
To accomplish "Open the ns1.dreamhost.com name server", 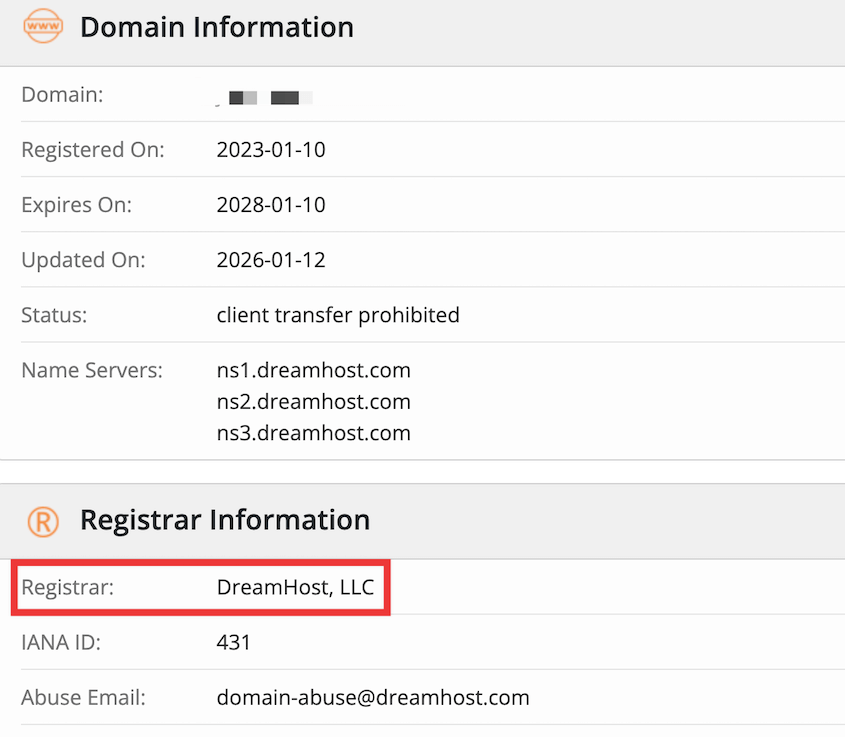I will tap(314, 370).
